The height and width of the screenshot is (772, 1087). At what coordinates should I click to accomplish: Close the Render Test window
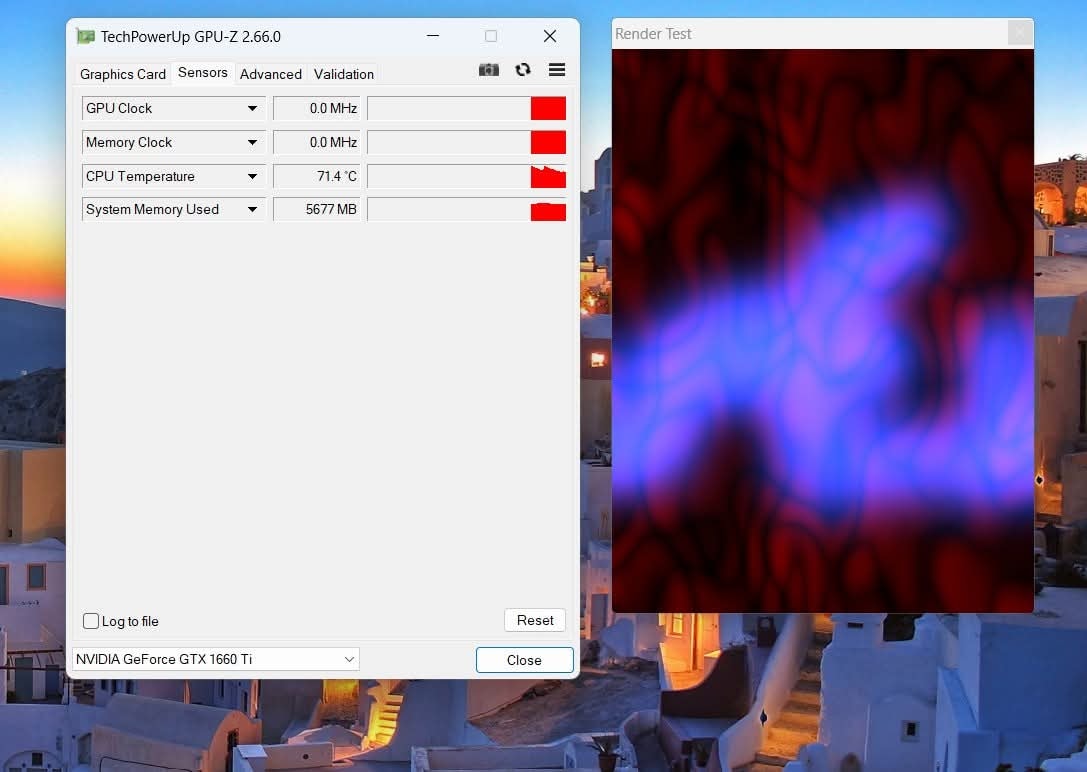point(1020,33)
